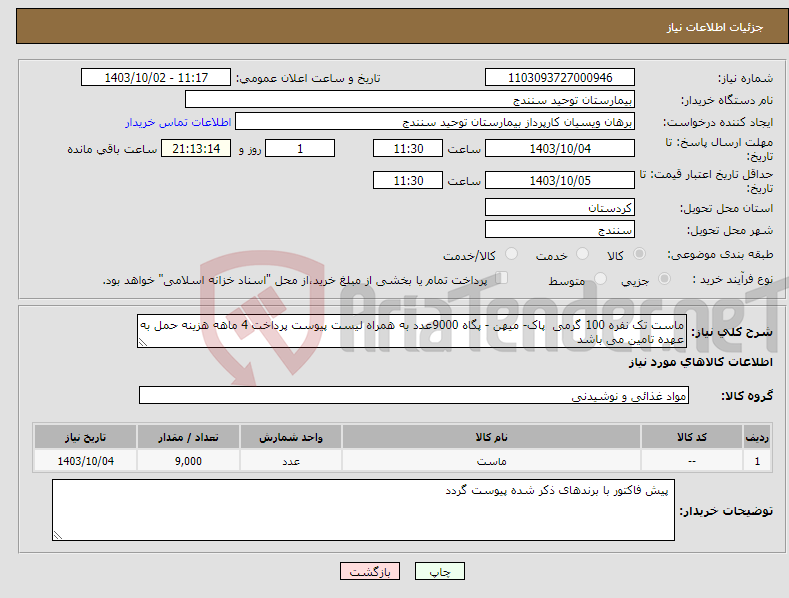This screenshot has height=598, width=789.
Task: Click the goods group field مواد غذائی و نوشیدنی
Action: (x=414, y=396)
